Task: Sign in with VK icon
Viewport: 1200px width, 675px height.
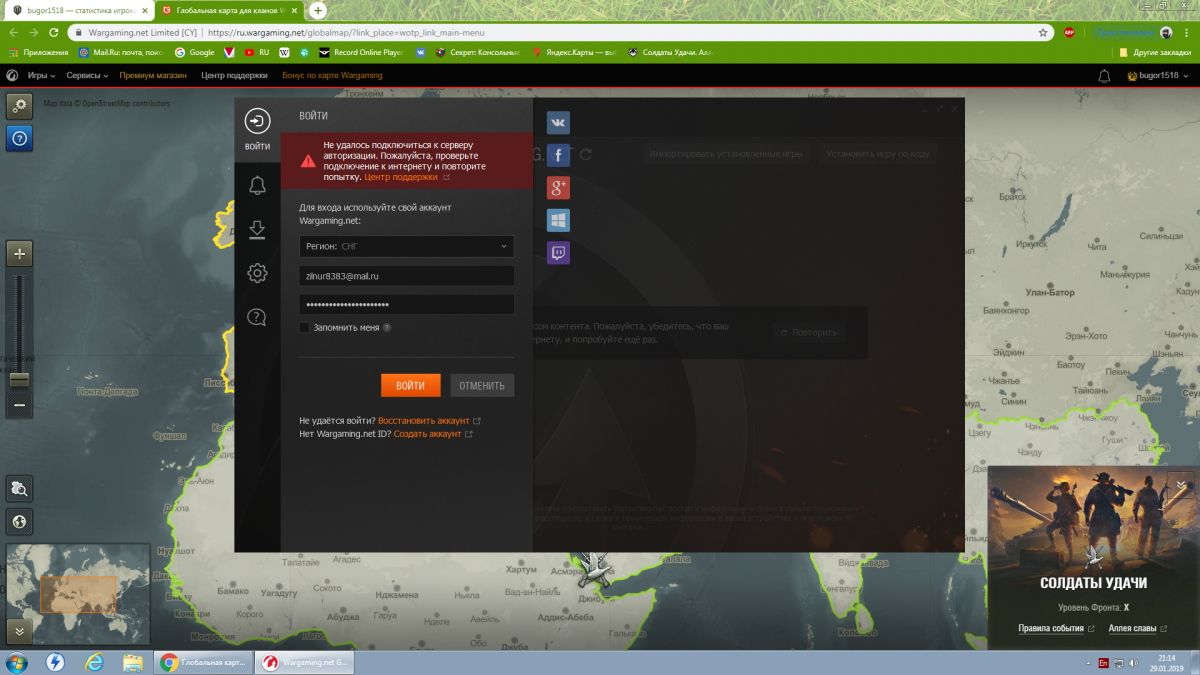Action: coord(558,123)
